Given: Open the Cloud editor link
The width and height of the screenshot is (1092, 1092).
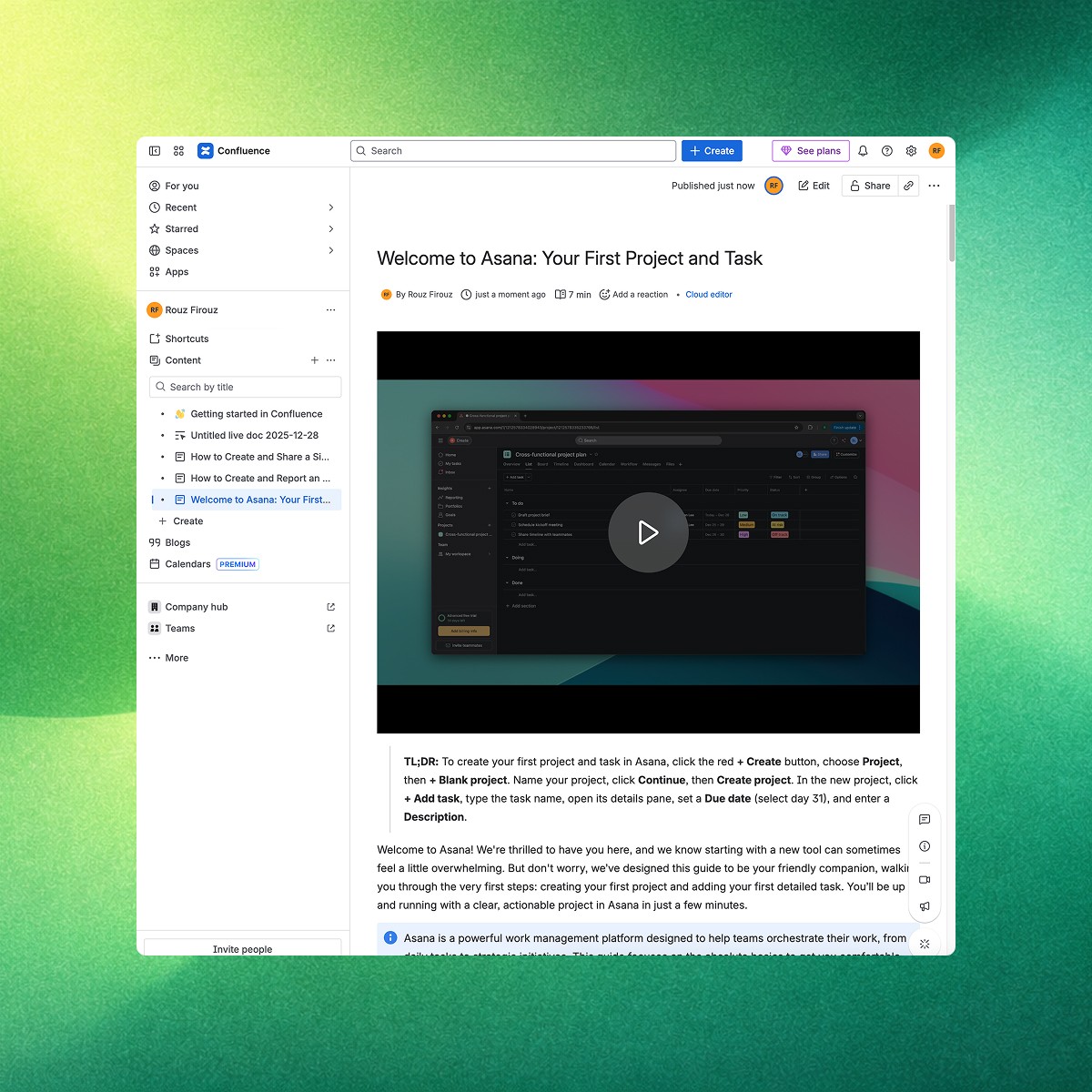Looking at the screenshot, I should (709, 295).
